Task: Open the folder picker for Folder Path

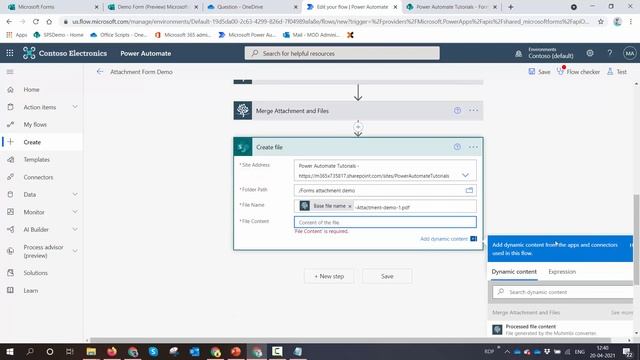Action: [469, 190]
